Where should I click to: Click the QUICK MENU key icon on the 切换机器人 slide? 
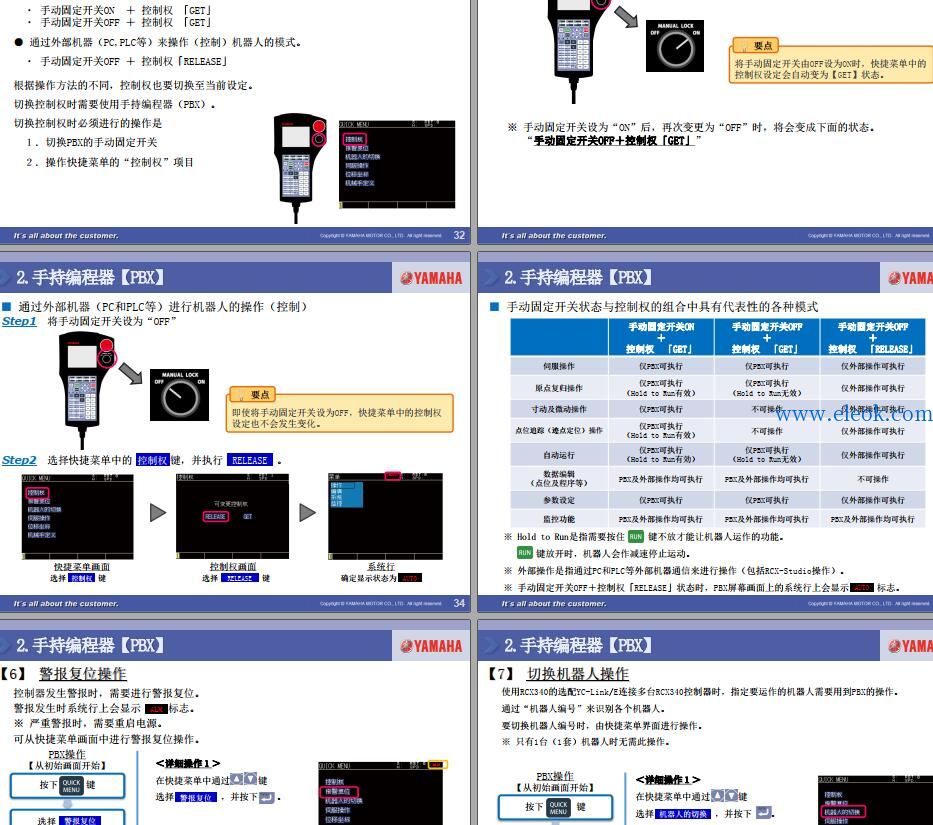[x=558, y=807]
